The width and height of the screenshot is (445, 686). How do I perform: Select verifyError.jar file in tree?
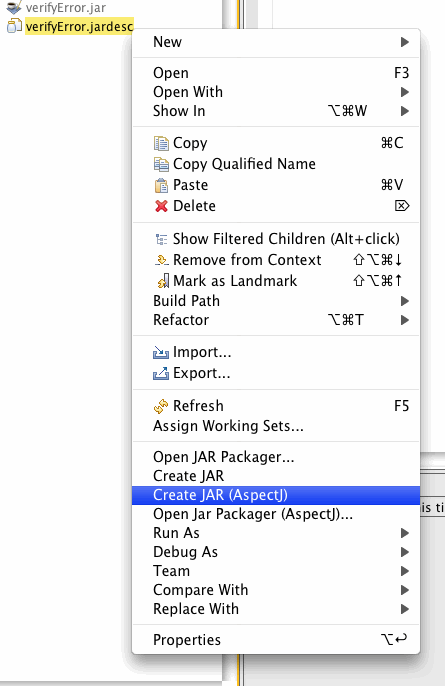66,7
